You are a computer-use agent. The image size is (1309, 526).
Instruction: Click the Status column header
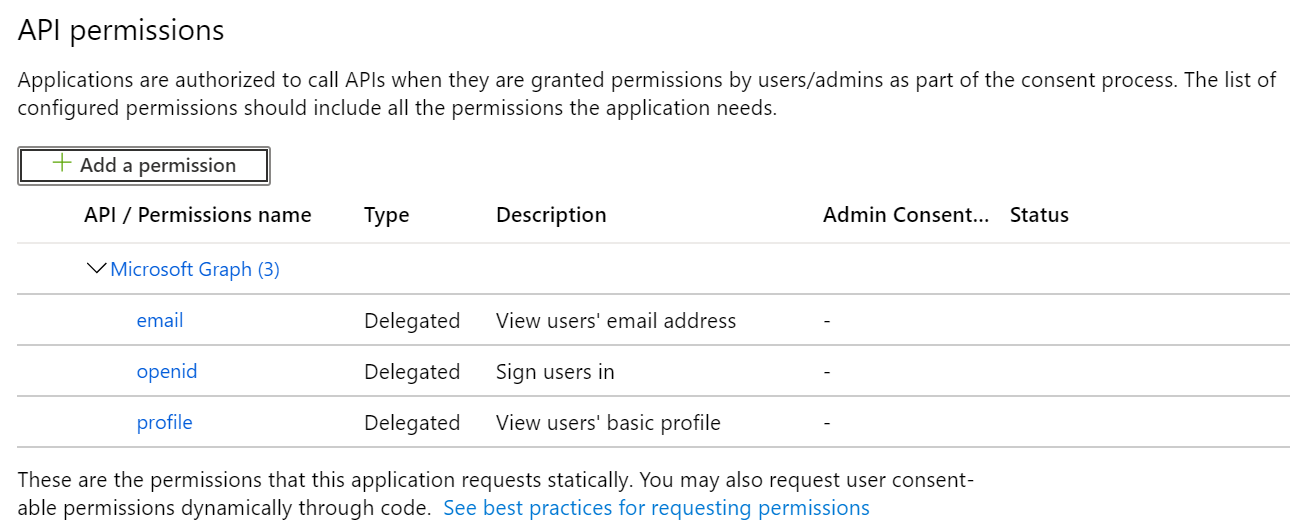(1039, 215)
